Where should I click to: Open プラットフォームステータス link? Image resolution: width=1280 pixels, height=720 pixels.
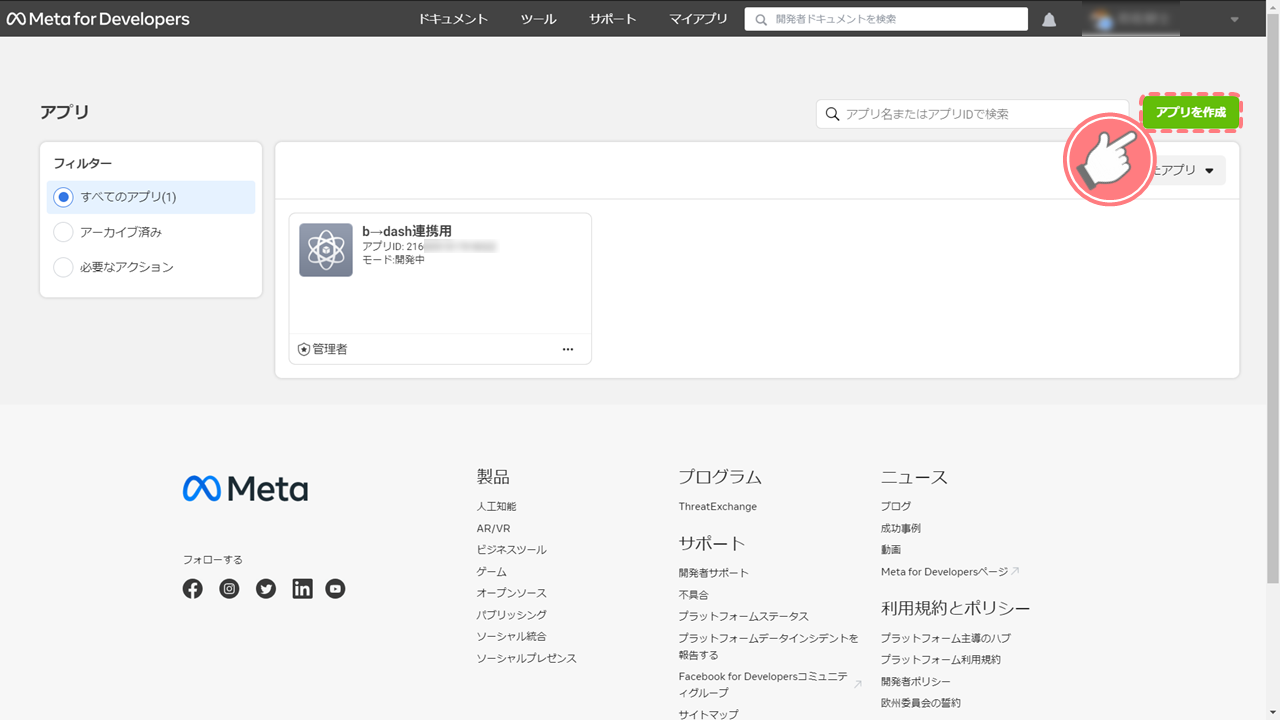[744, 616]
